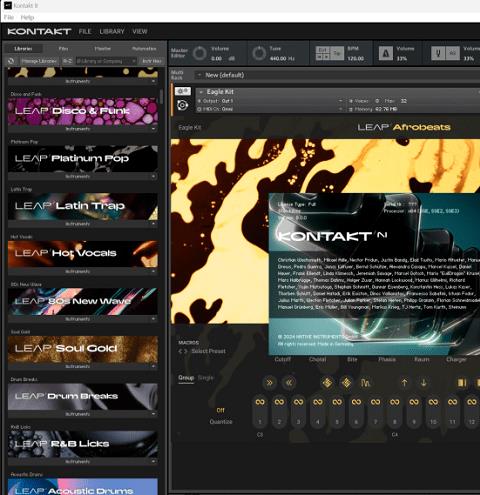Click the down arrow transpose icon
Screen dimensions: 480x495
click(424, 383)
